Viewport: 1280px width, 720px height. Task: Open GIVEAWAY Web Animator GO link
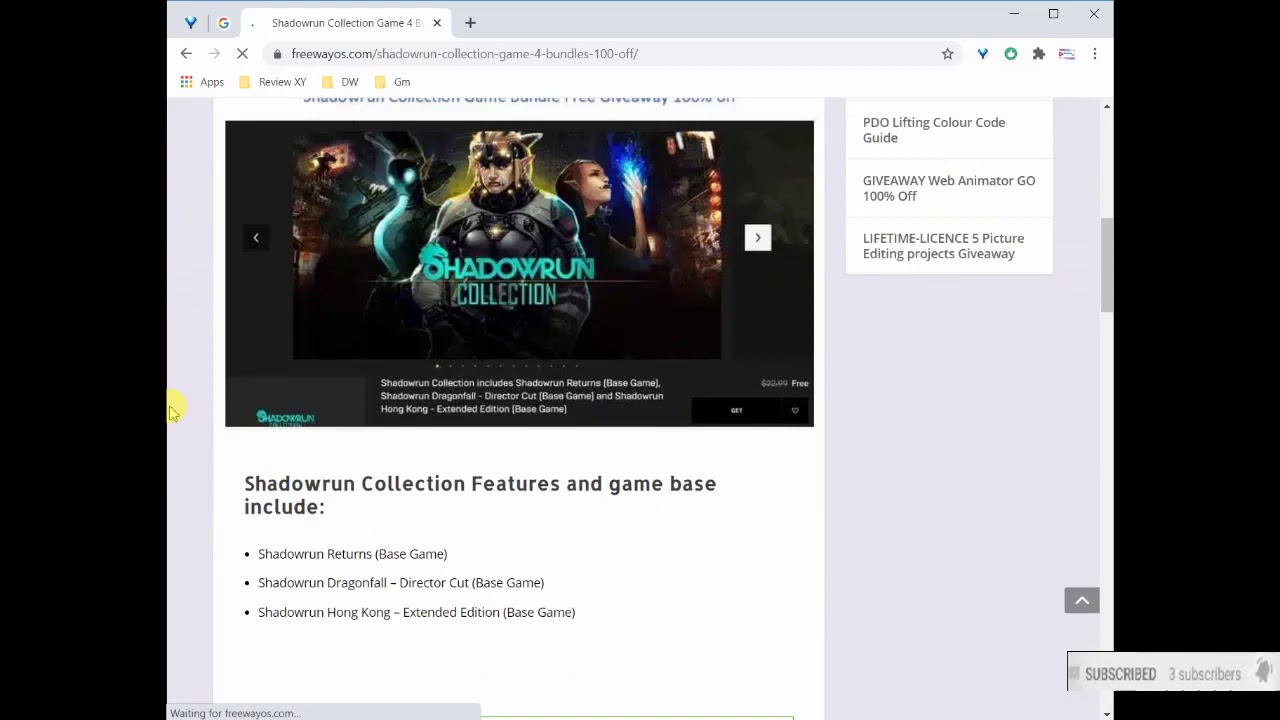pyautogui.click(x=949, y=188)
